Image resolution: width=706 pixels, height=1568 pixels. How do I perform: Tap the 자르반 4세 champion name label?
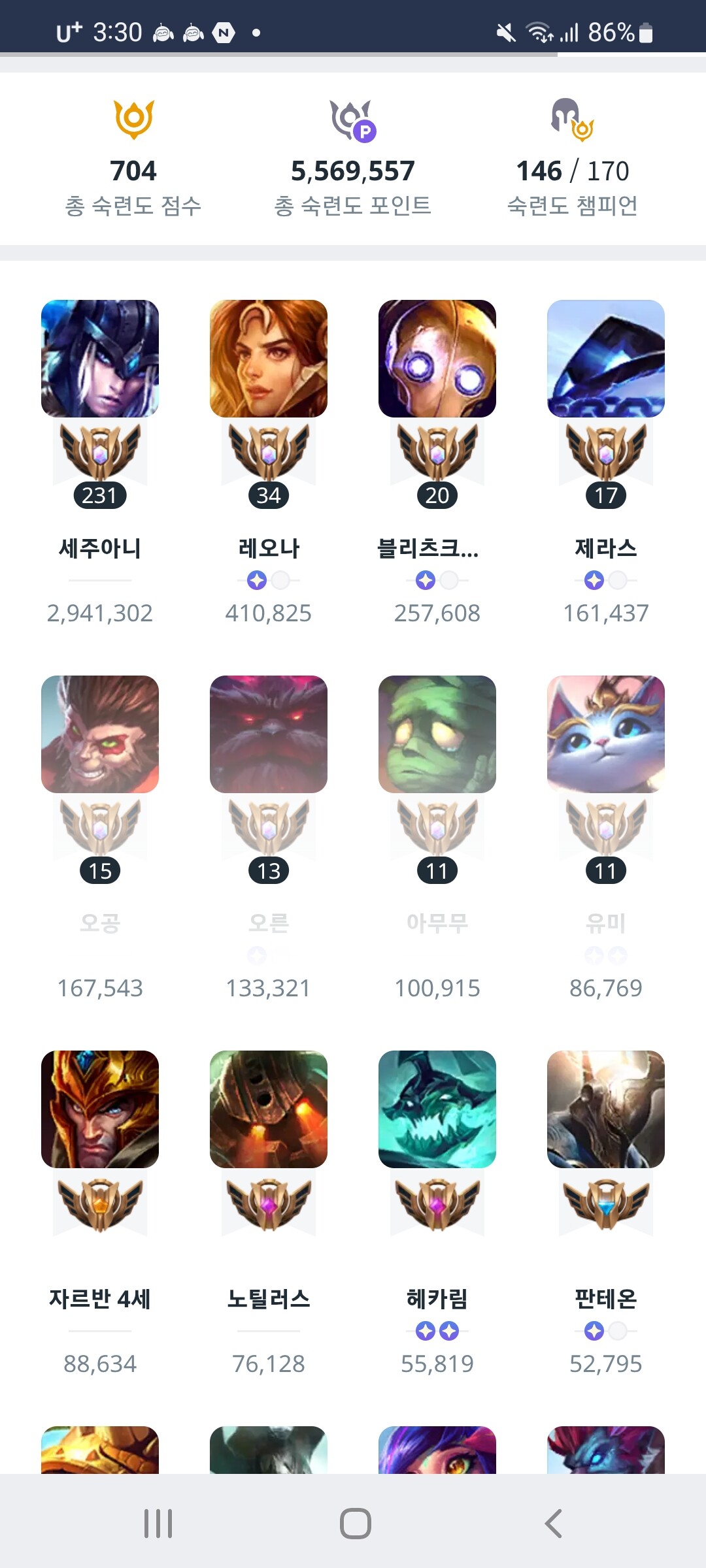[x=100, y=1299]
